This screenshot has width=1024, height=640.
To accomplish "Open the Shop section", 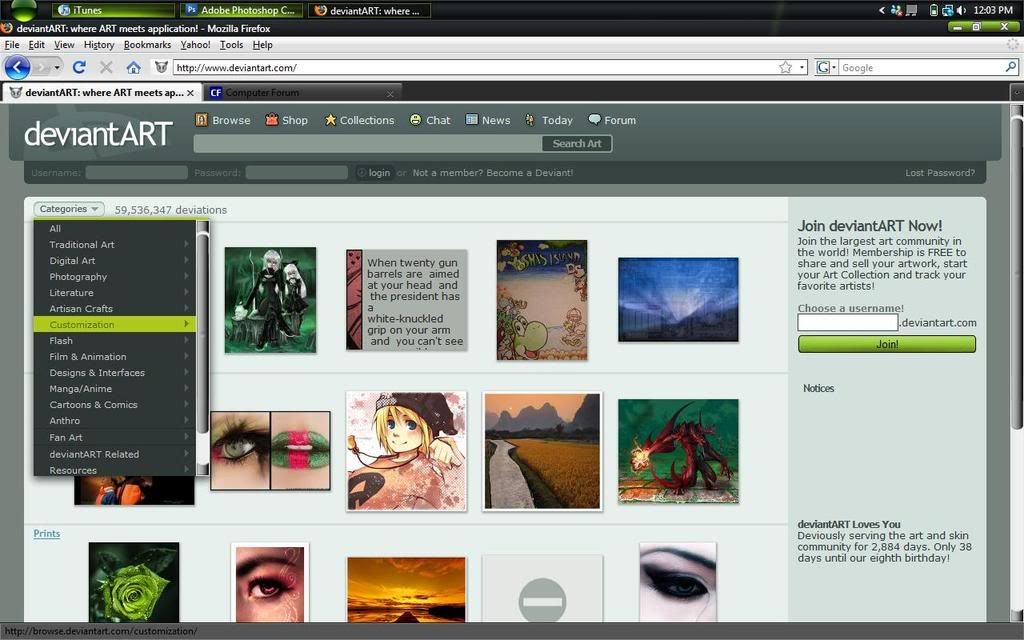I will tap(287, 120).
